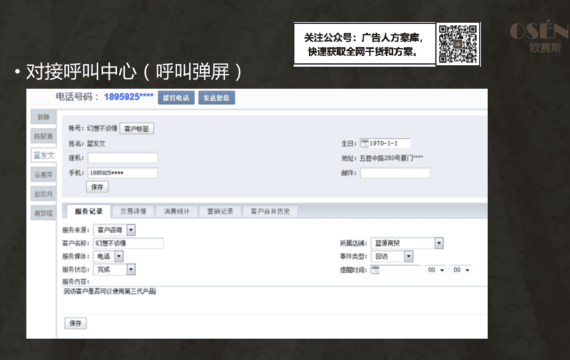Expand the 事件类型 dropdown showing 回访
570x360 pixels.
409,256
